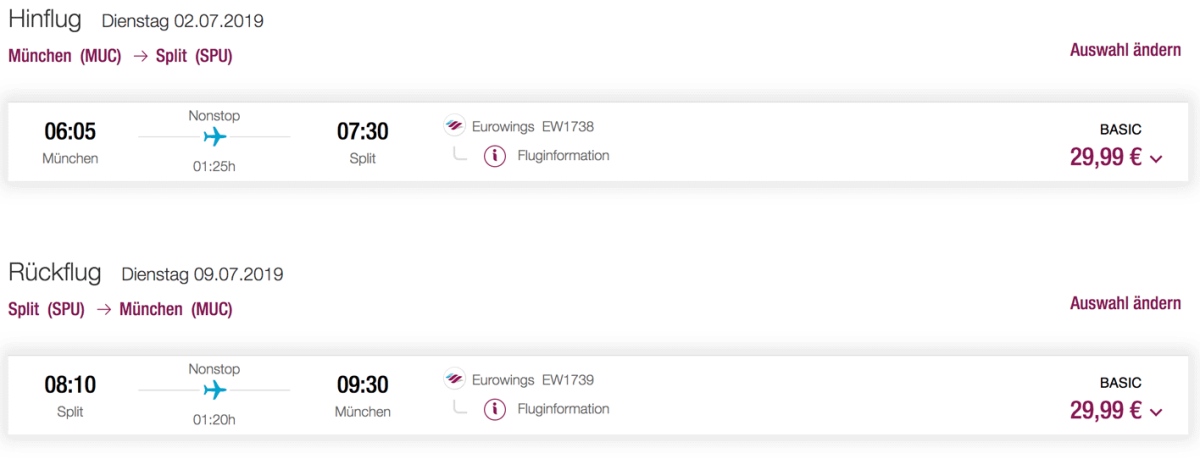Click the 06:05 München departure time
The width and height of the screenshot is (1200, 459).
70,132
